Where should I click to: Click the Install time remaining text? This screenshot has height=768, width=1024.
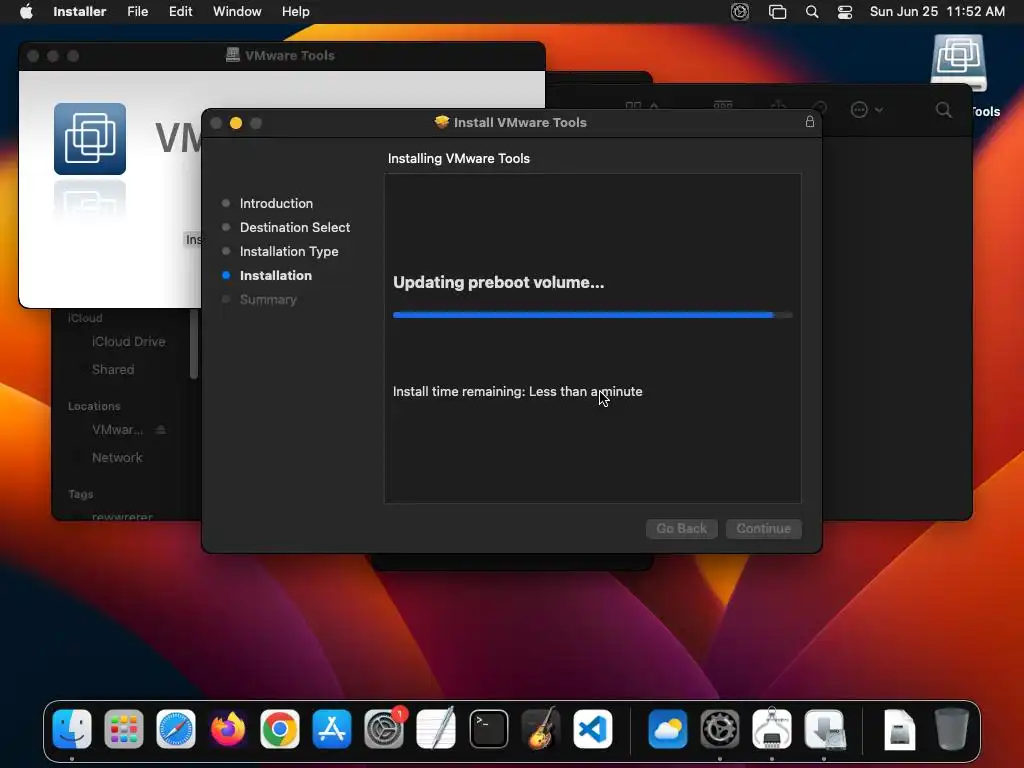517,391
